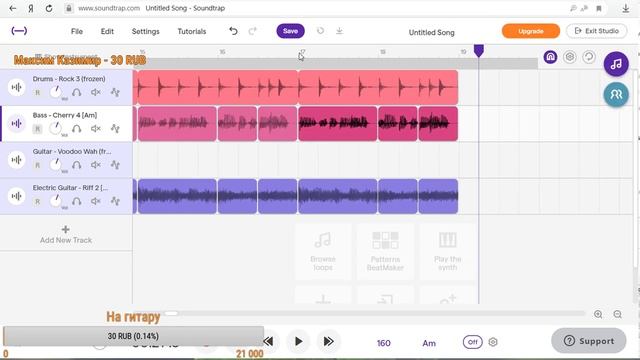Open Drums - Rock 3 instrument icon

click(x=16, y=87)
